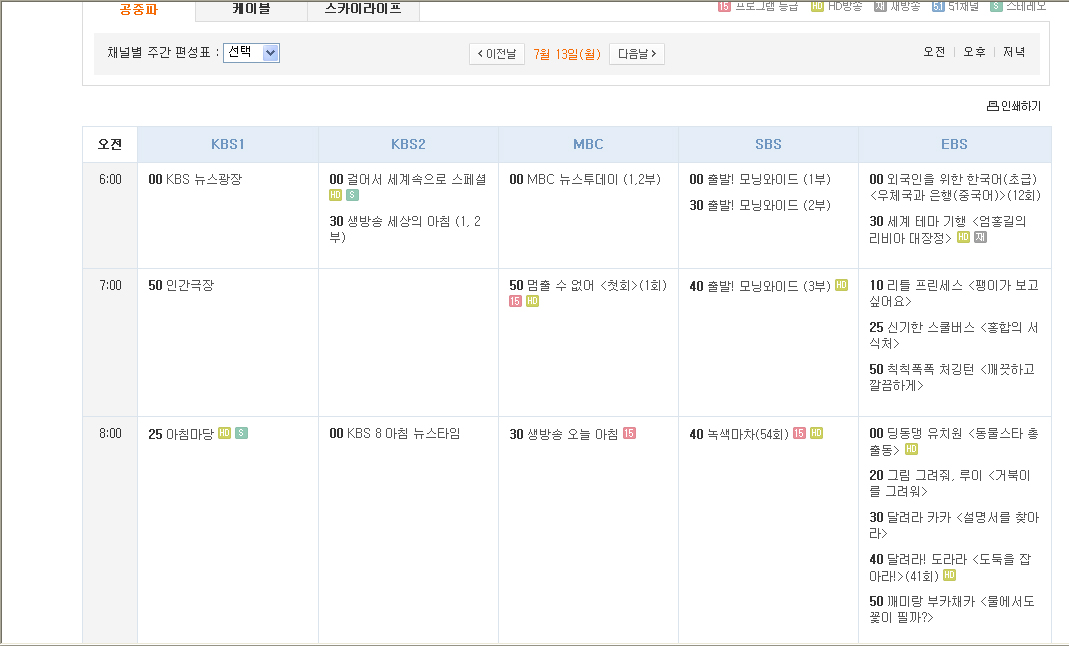Viewport: 1069px width, 646px height.
Task: Click HD icon after 달려라! 도라라 (41회)
Action: point(949,575)
